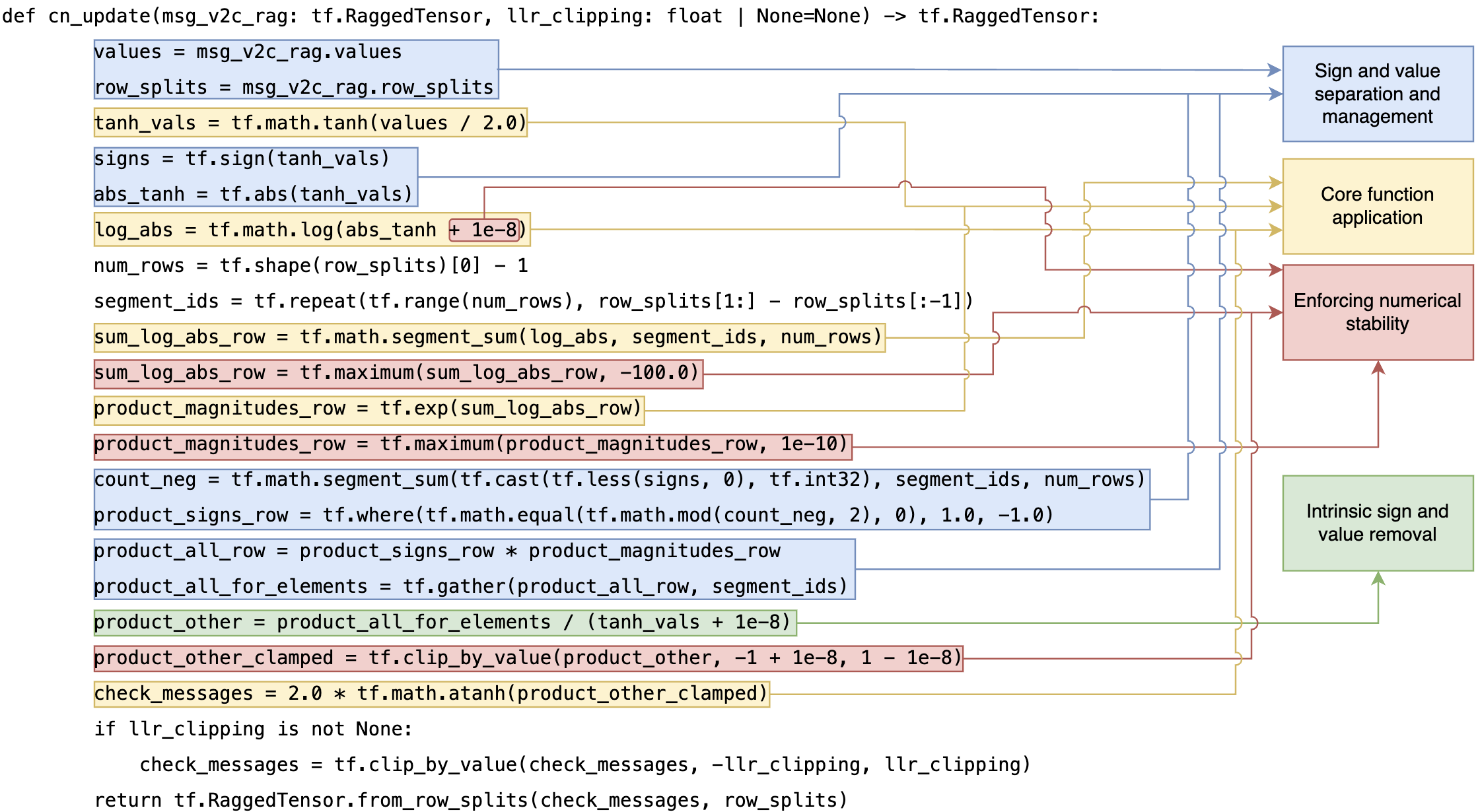Click the 'count_neg = tf.math.segment_sum' line
The width and height of the screenshot is (1478, 812).
[620, 479]
